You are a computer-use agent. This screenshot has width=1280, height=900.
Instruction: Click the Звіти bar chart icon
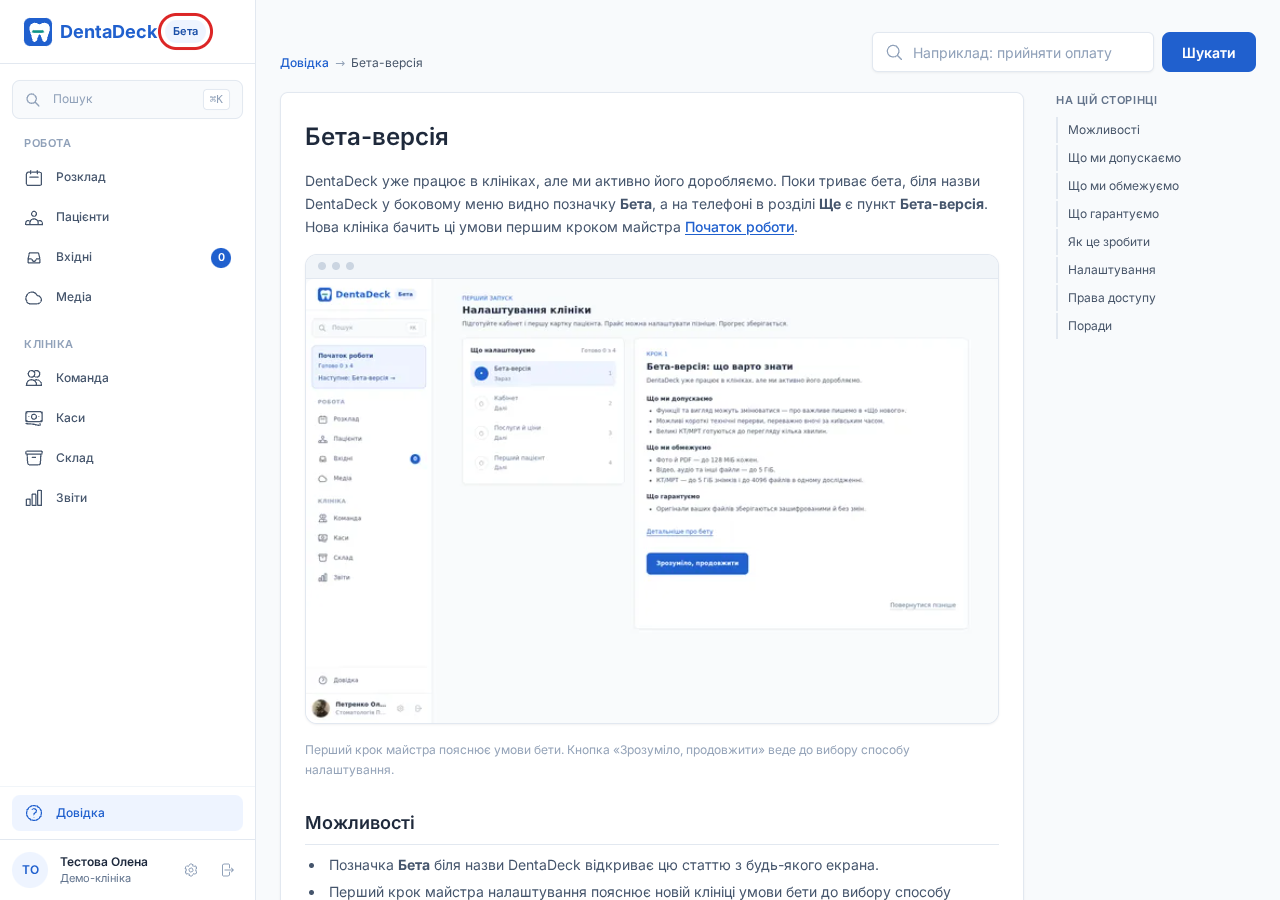coord(34,498)
